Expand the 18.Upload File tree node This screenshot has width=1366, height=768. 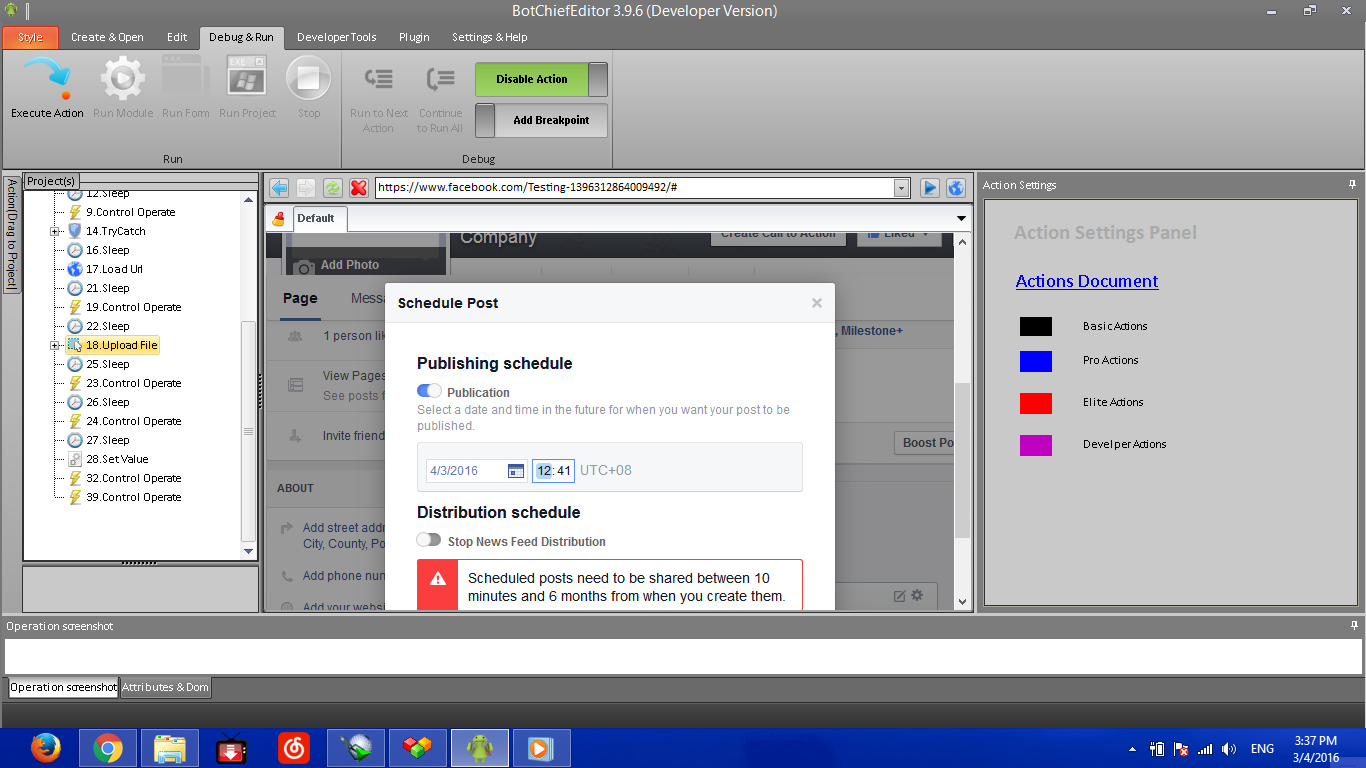55,346
